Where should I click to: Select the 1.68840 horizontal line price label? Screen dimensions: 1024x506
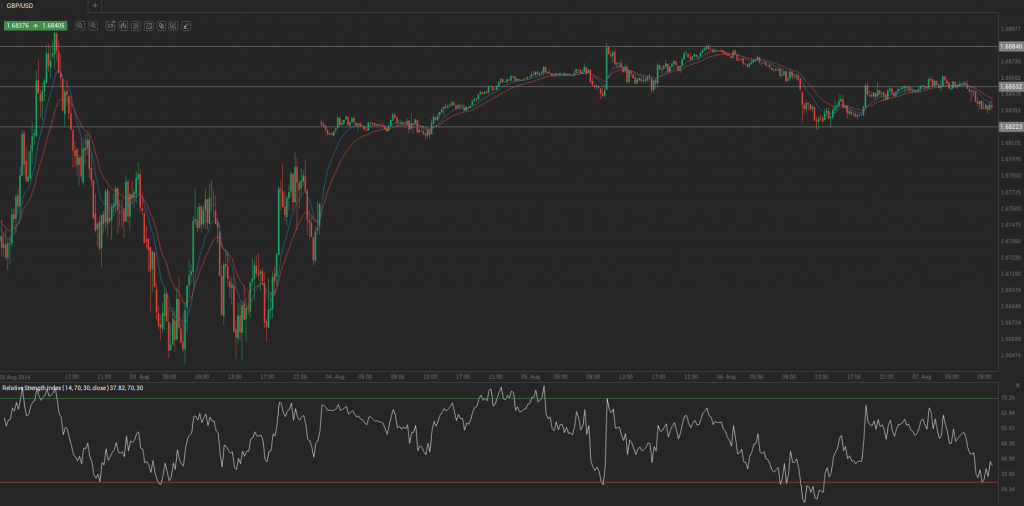(1011, 46)
